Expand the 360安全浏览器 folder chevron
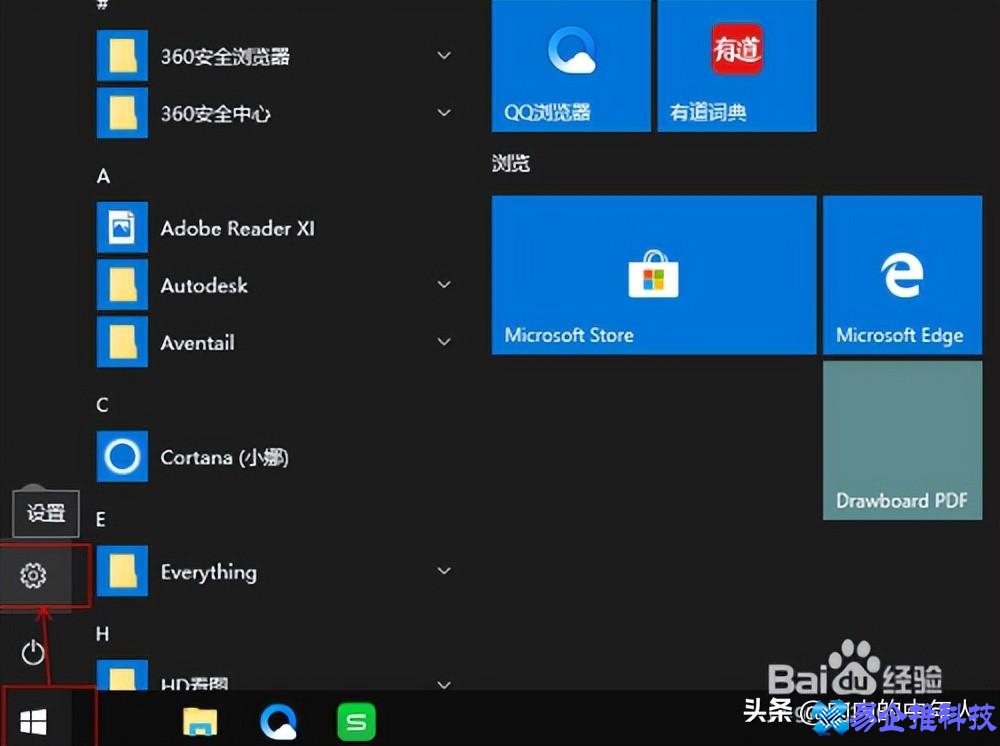1000x746 pixels. pos(444,56)
